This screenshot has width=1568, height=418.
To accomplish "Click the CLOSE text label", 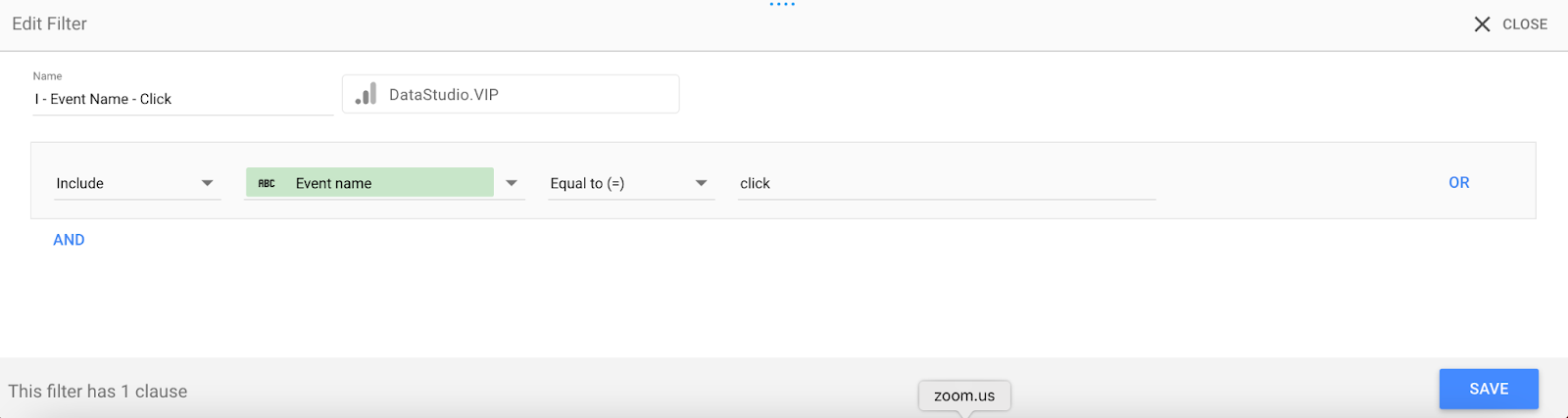I will [1525, 24].
